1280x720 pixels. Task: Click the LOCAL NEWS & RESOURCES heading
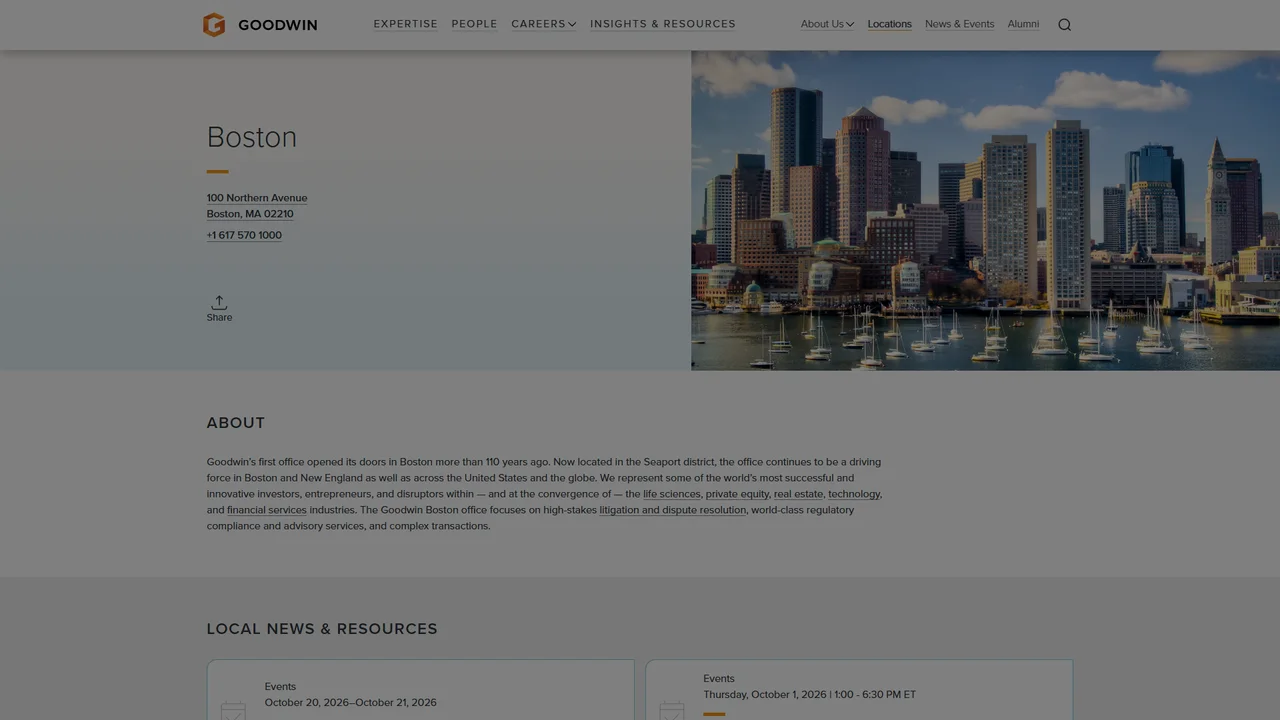[x=322, y=629]
